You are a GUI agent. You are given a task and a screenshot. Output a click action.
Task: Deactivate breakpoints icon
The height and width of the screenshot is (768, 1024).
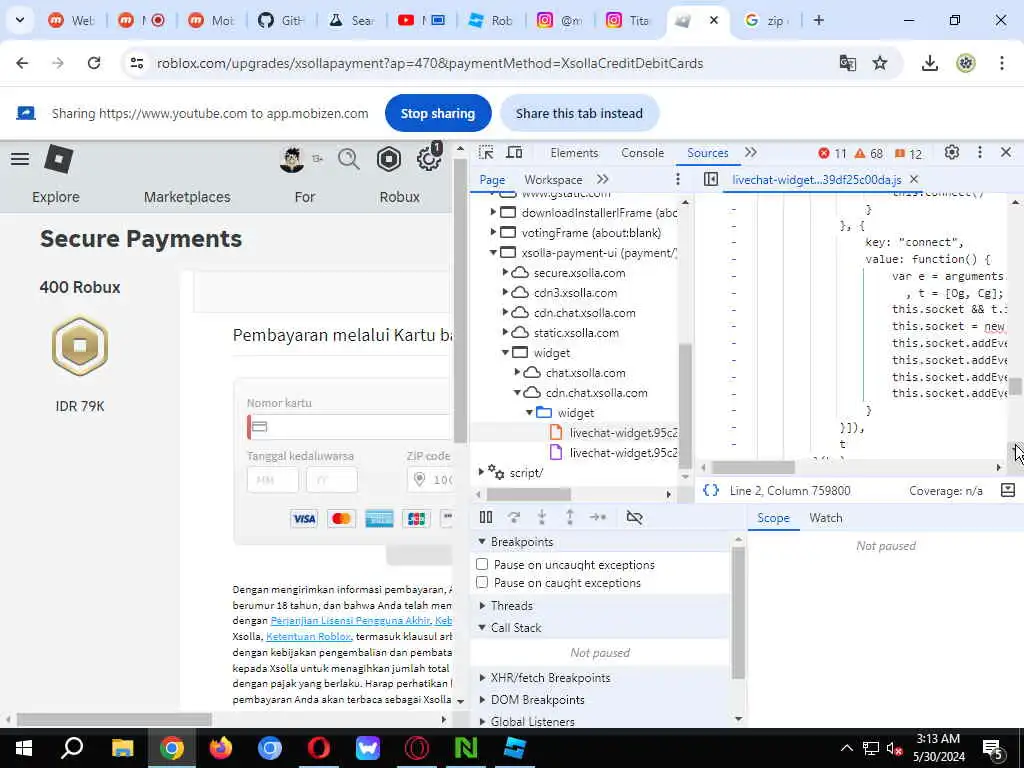tap(634, 517)
